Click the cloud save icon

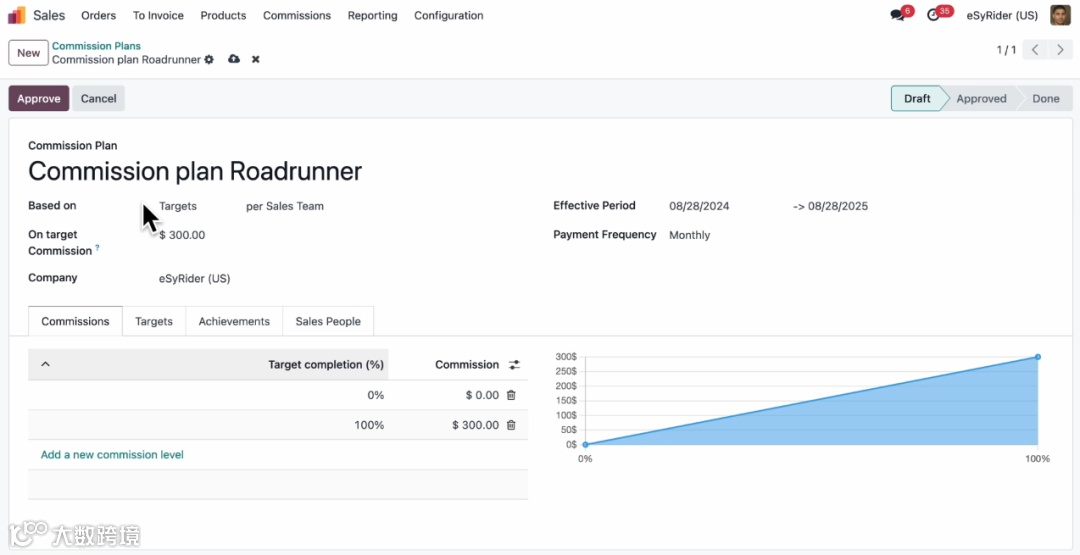tap(234, 59)
